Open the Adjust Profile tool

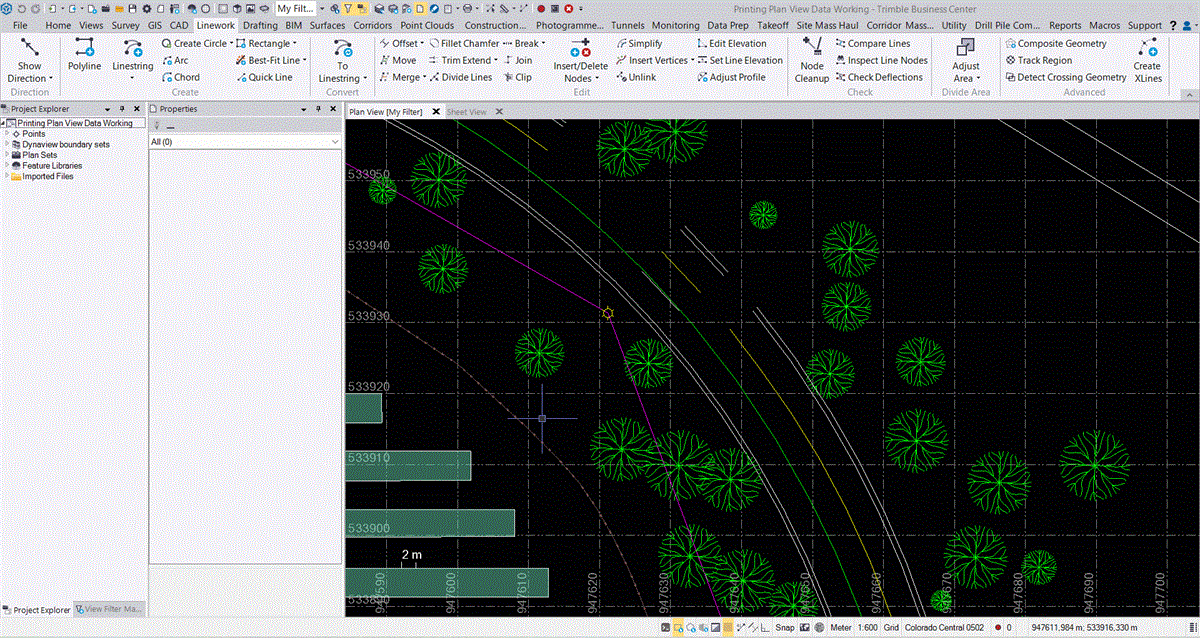731,77
